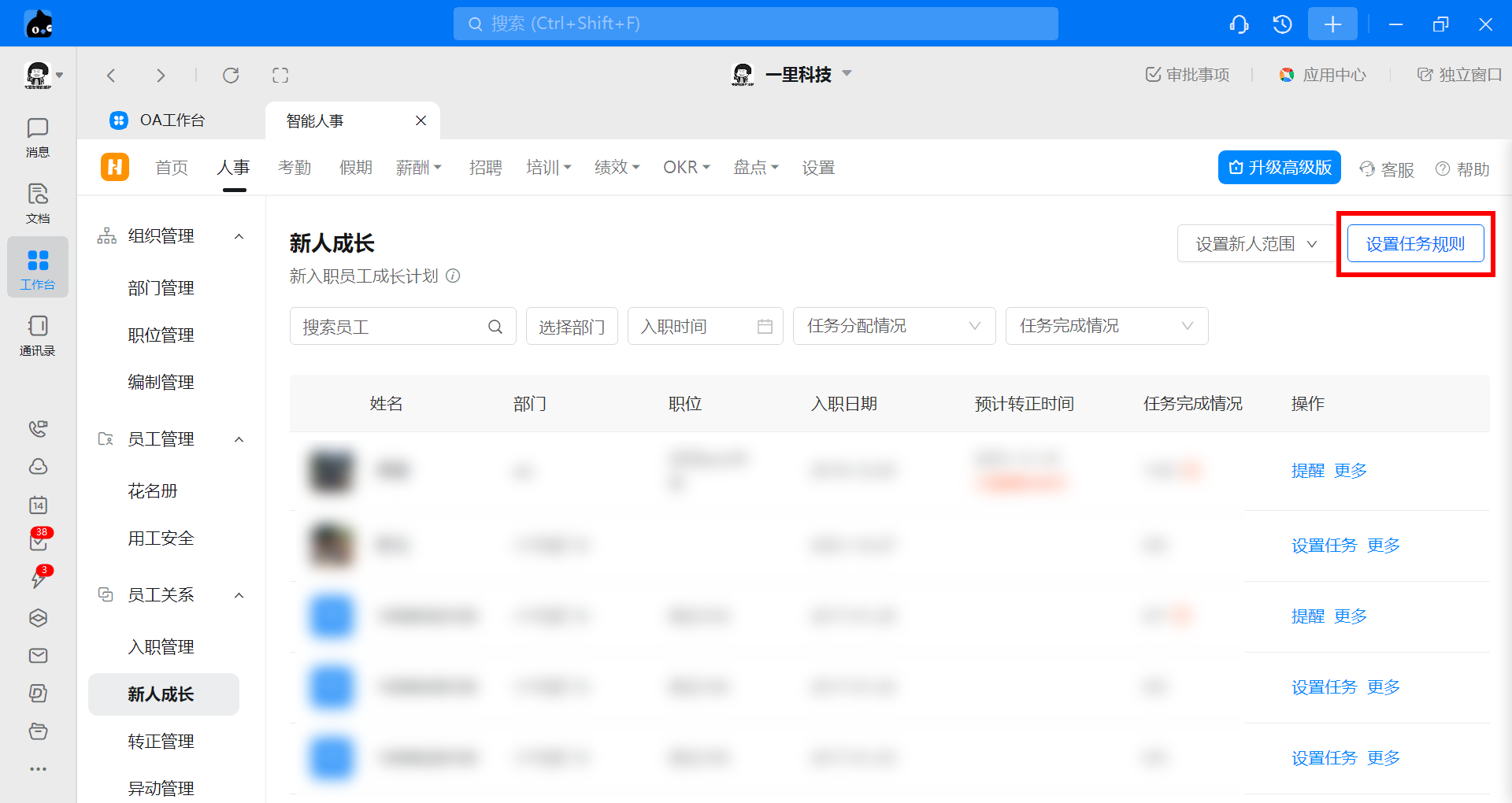Click the info icon beside 新入职员工成长计划
This screenshot has width=1512, height=803.
coord(453,276)
